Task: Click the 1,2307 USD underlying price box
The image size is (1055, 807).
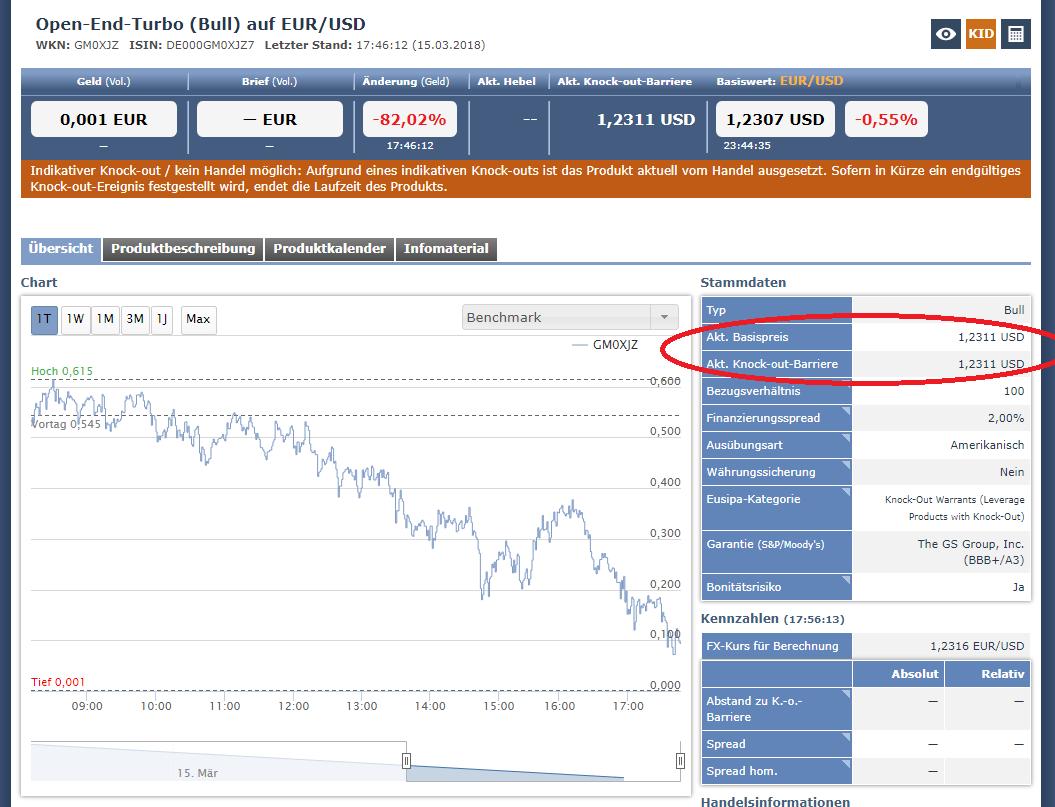Action: click(775, 119)
